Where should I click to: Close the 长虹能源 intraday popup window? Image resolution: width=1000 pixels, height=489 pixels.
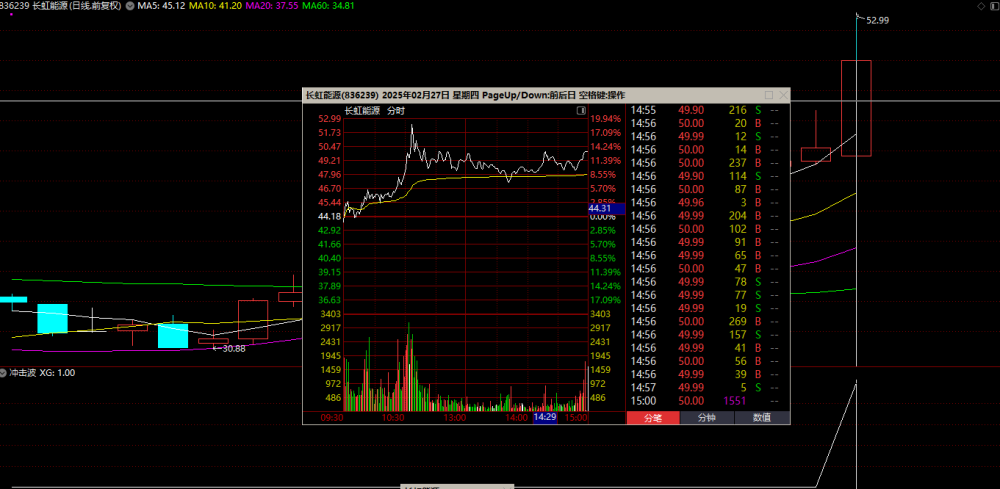coord(783,95)
